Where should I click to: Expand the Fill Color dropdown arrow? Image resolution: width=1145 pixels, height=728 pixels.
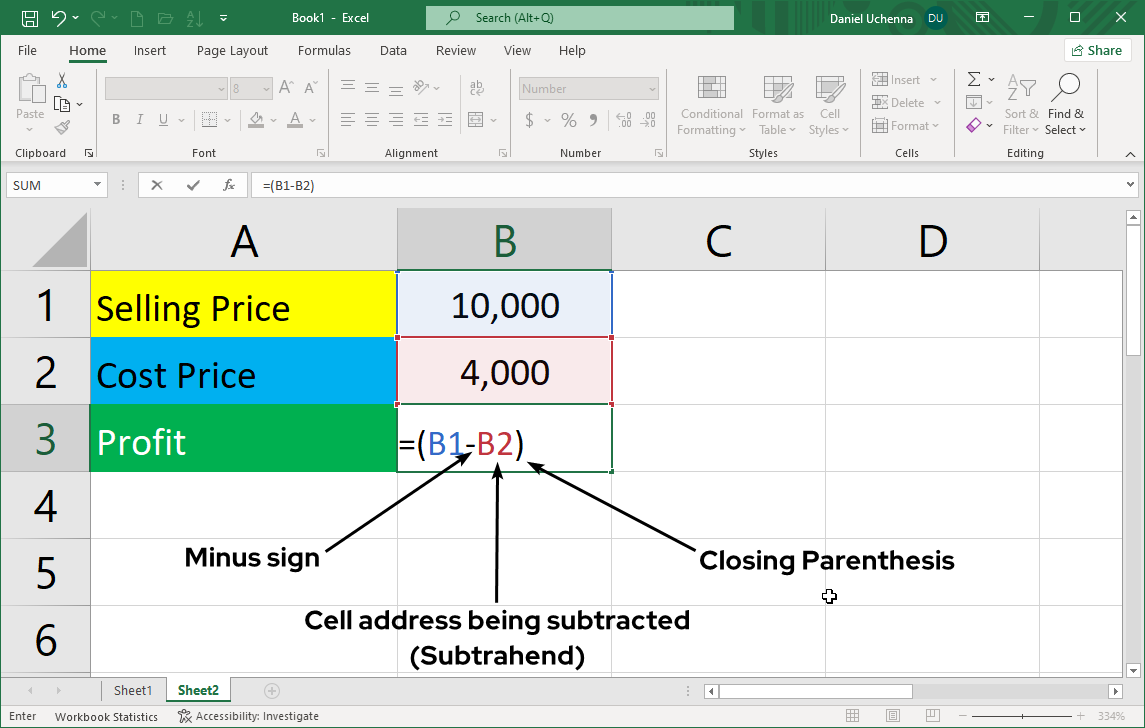272,120
